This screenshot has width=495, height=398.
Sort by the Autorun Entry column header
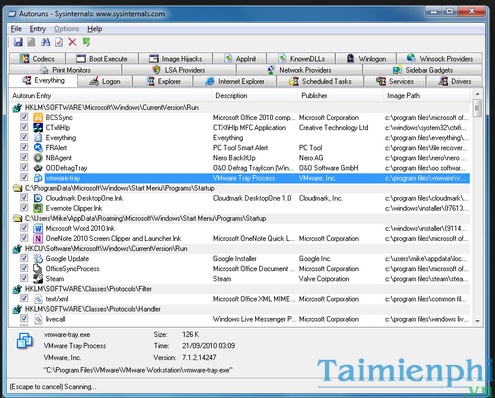[111, 96]
